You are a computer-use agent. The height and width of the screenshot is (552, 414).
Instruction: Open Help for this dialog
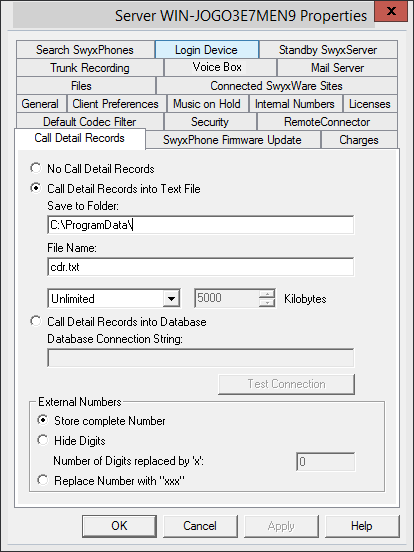tap(362, 526)
